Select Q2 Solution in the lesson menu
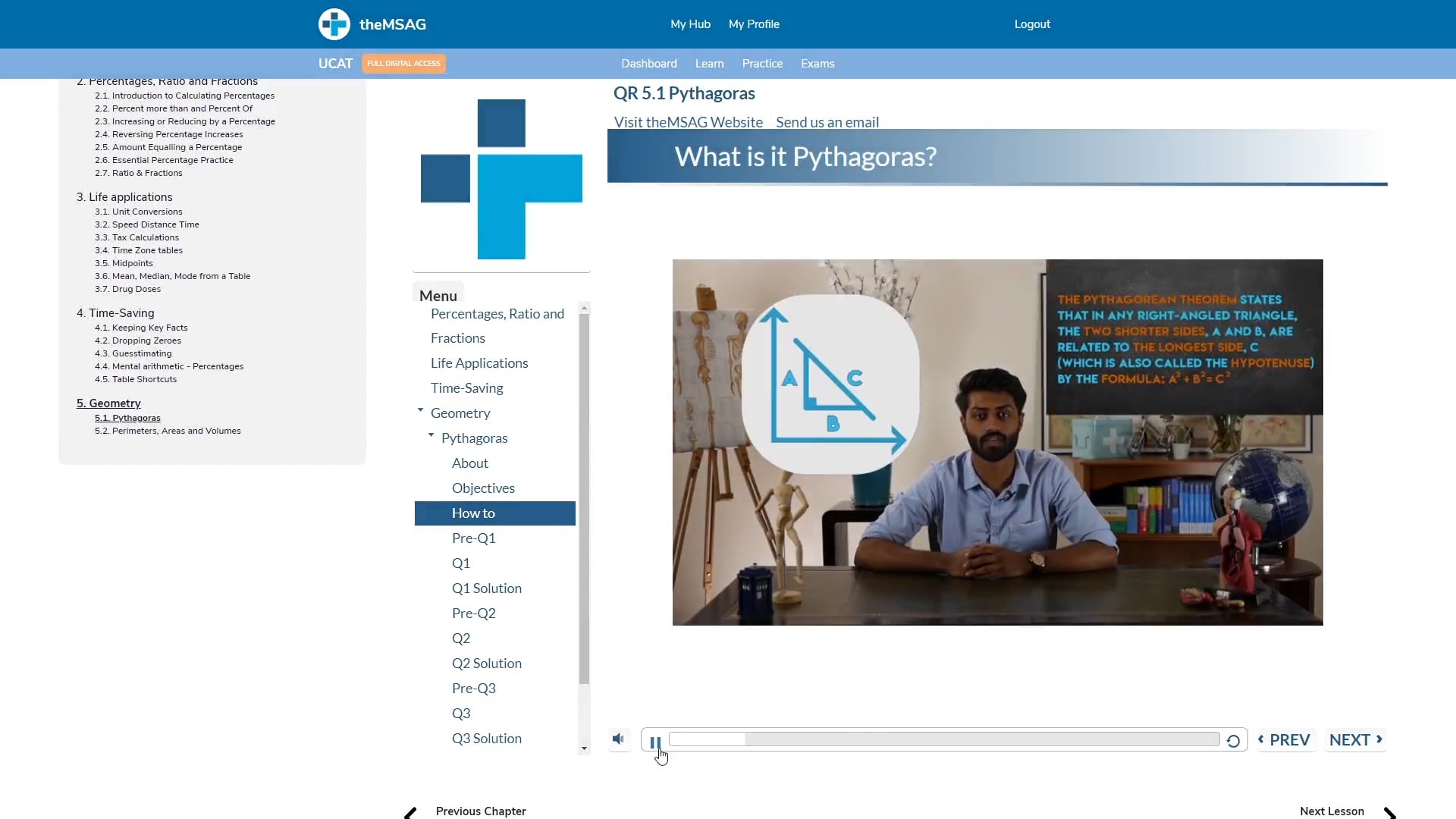 486,663
